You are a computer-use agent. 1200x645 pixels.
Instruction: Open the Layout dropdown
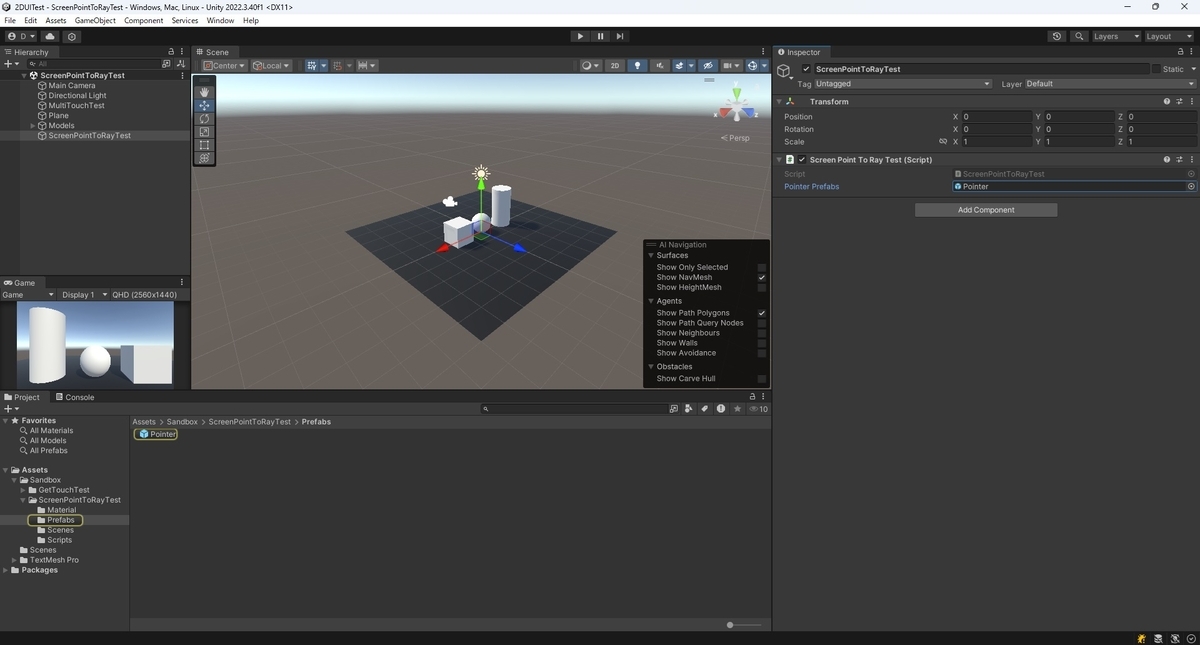click(1168, 36)
